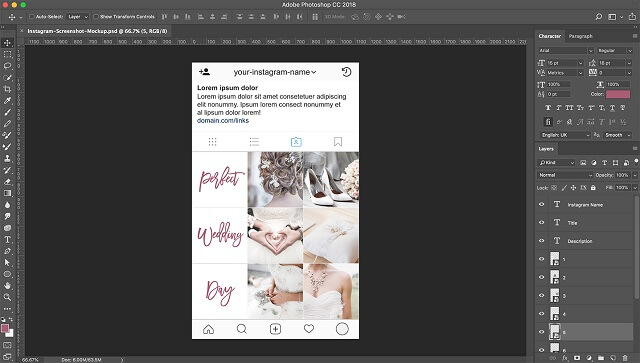Select the Crop tool
Image resolution: width=640 pixels, height=363 pixels.
(7, 89)
